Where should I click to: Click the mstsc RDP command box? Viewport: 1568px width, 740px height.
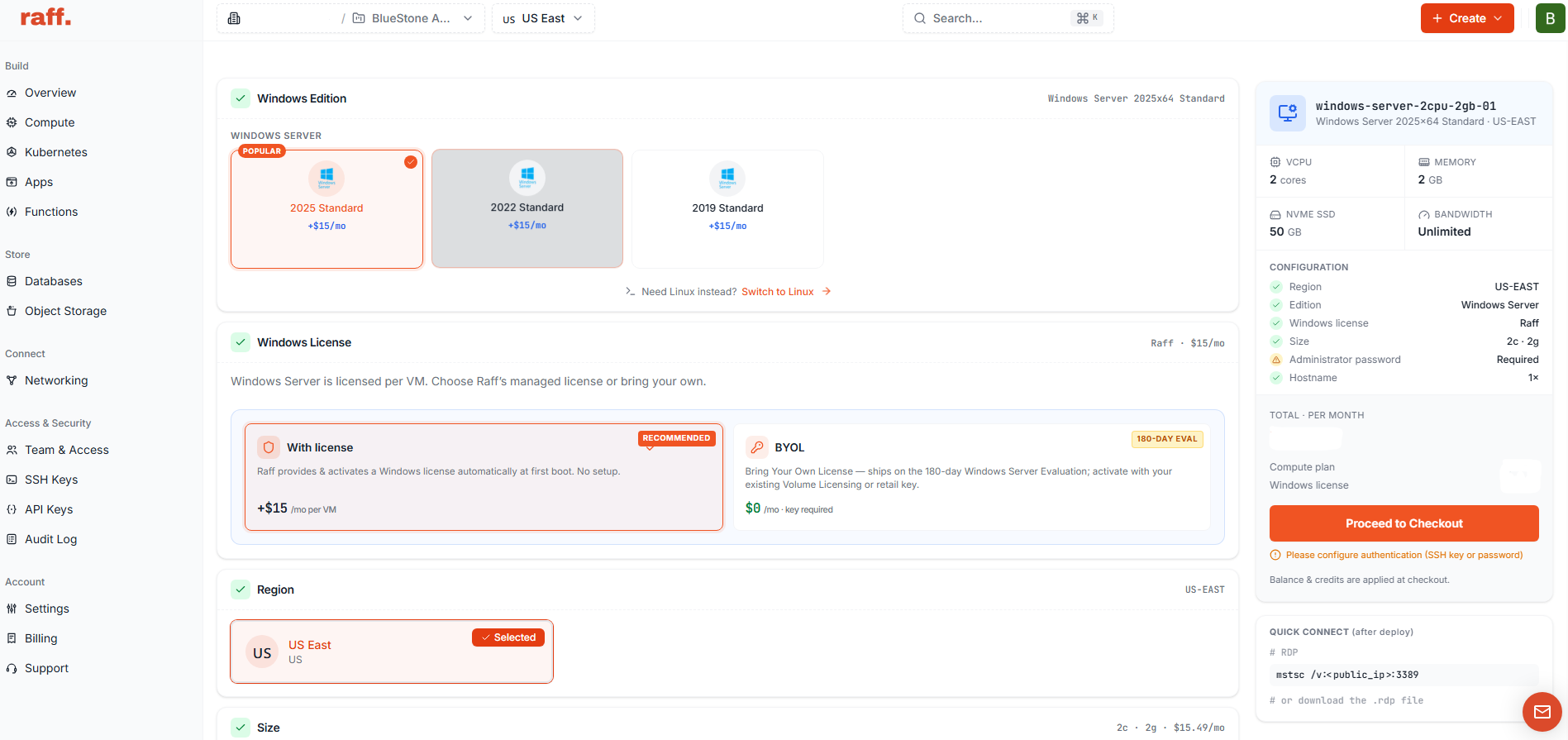1404,675
